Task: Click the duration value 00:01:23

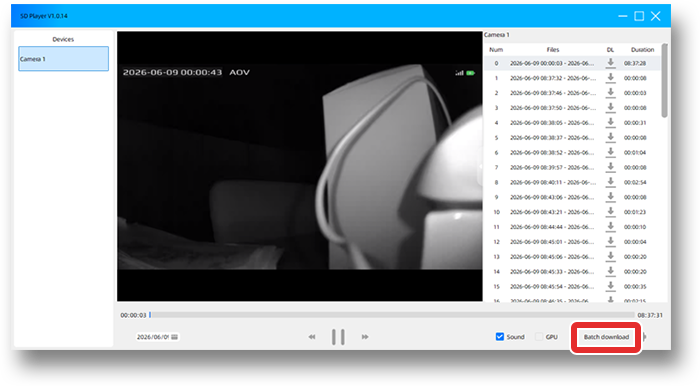Action: (635, 212)
